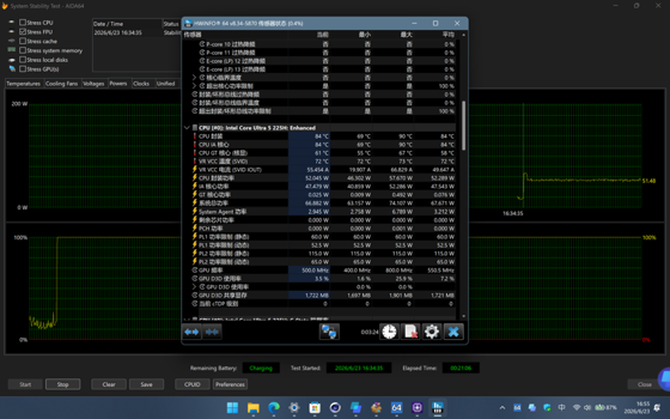Reset HWiNFO elapsed timer clock button
This screenshot has height=419, width=670.
(389, 332)
